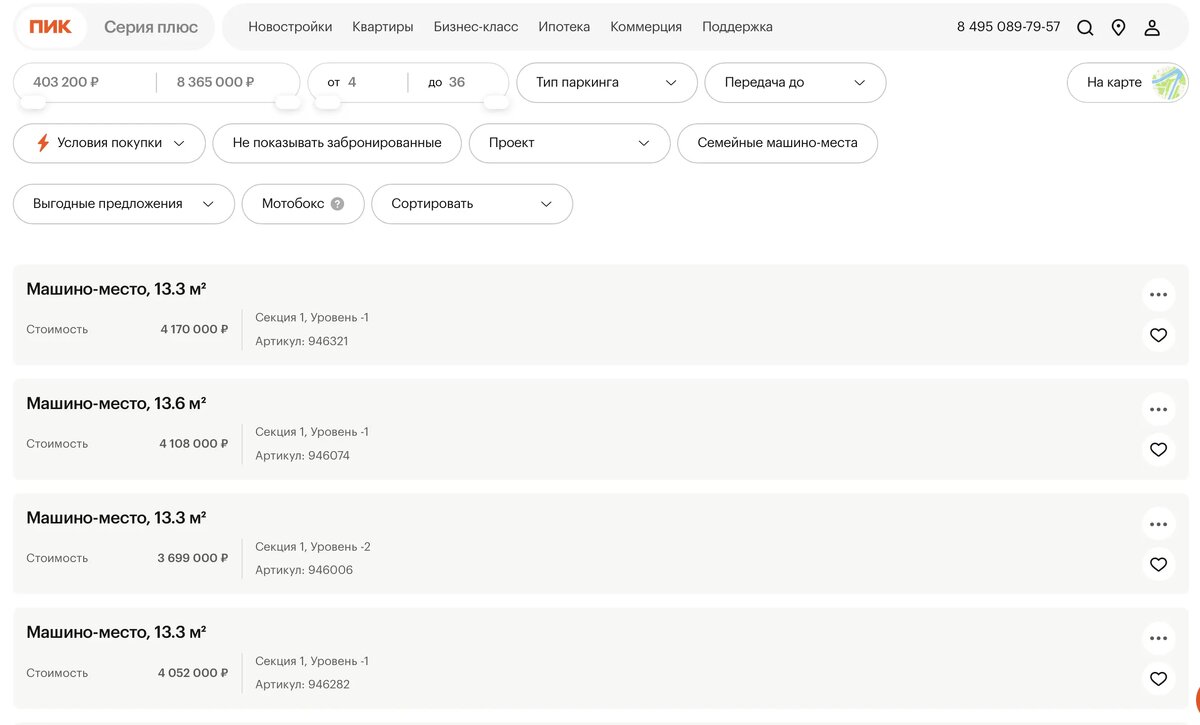Go to the Квартиры section

coord(383,27)
